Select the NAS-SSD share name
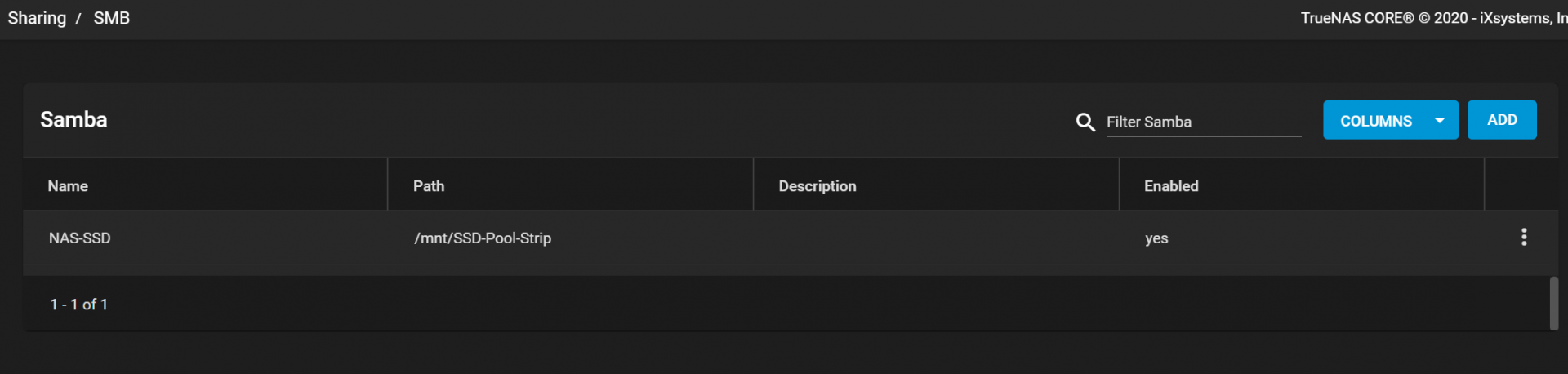Screen dimensions: 1568x374 coord(79,238)
